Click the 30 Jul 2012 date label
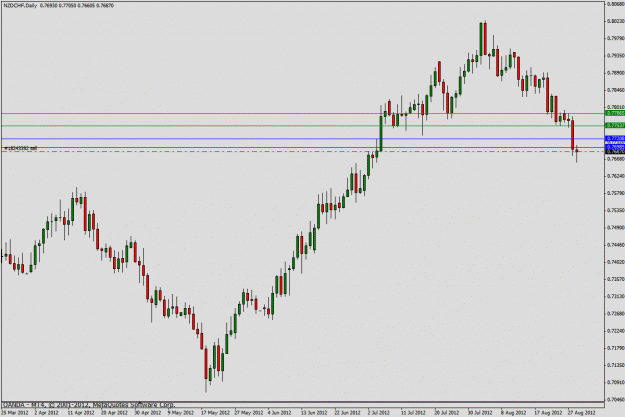 480,413
